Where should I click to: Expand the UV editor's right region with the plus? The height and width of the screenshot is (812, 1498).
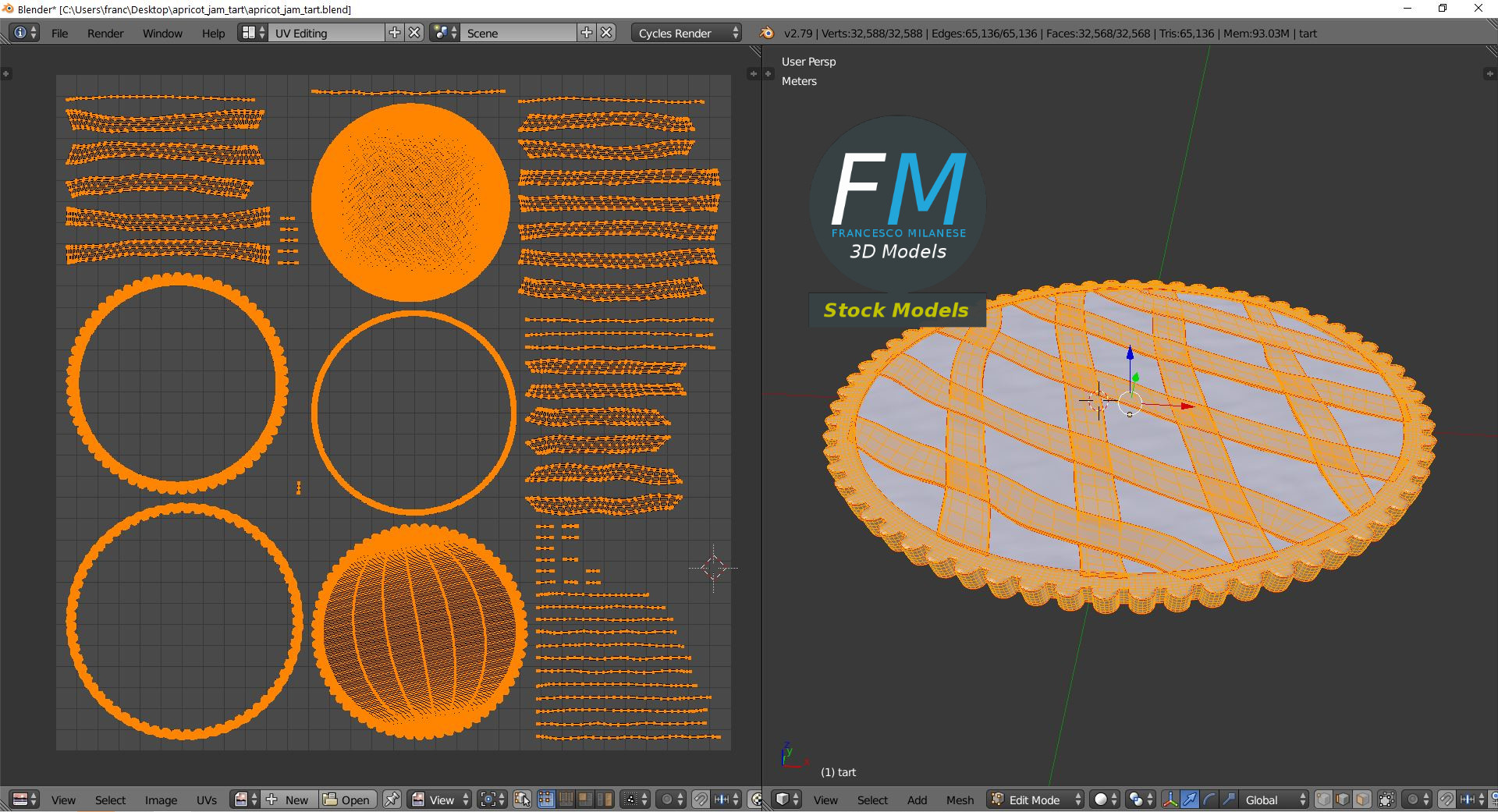tap(753, 74)
